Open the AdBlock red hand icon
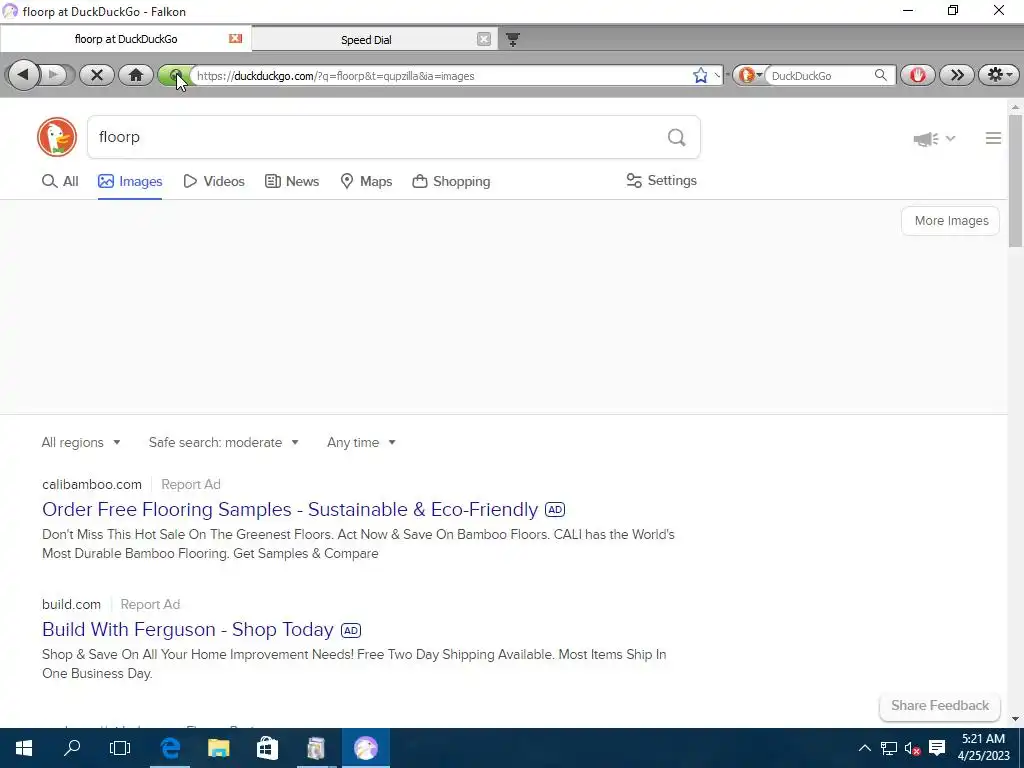The image size is (1024, 768). click(918, 75)
